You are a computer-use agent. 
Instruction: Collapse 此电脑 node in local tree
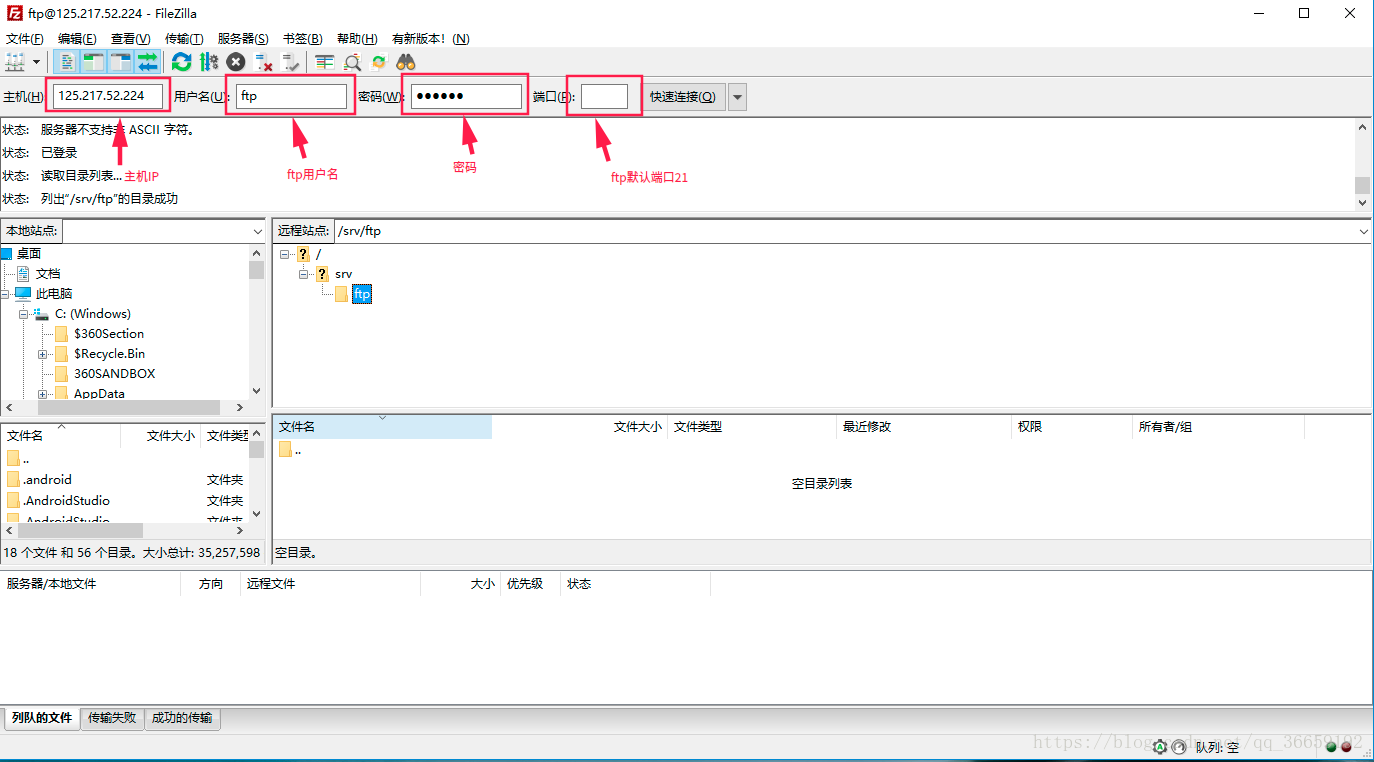tap(5, 294)
